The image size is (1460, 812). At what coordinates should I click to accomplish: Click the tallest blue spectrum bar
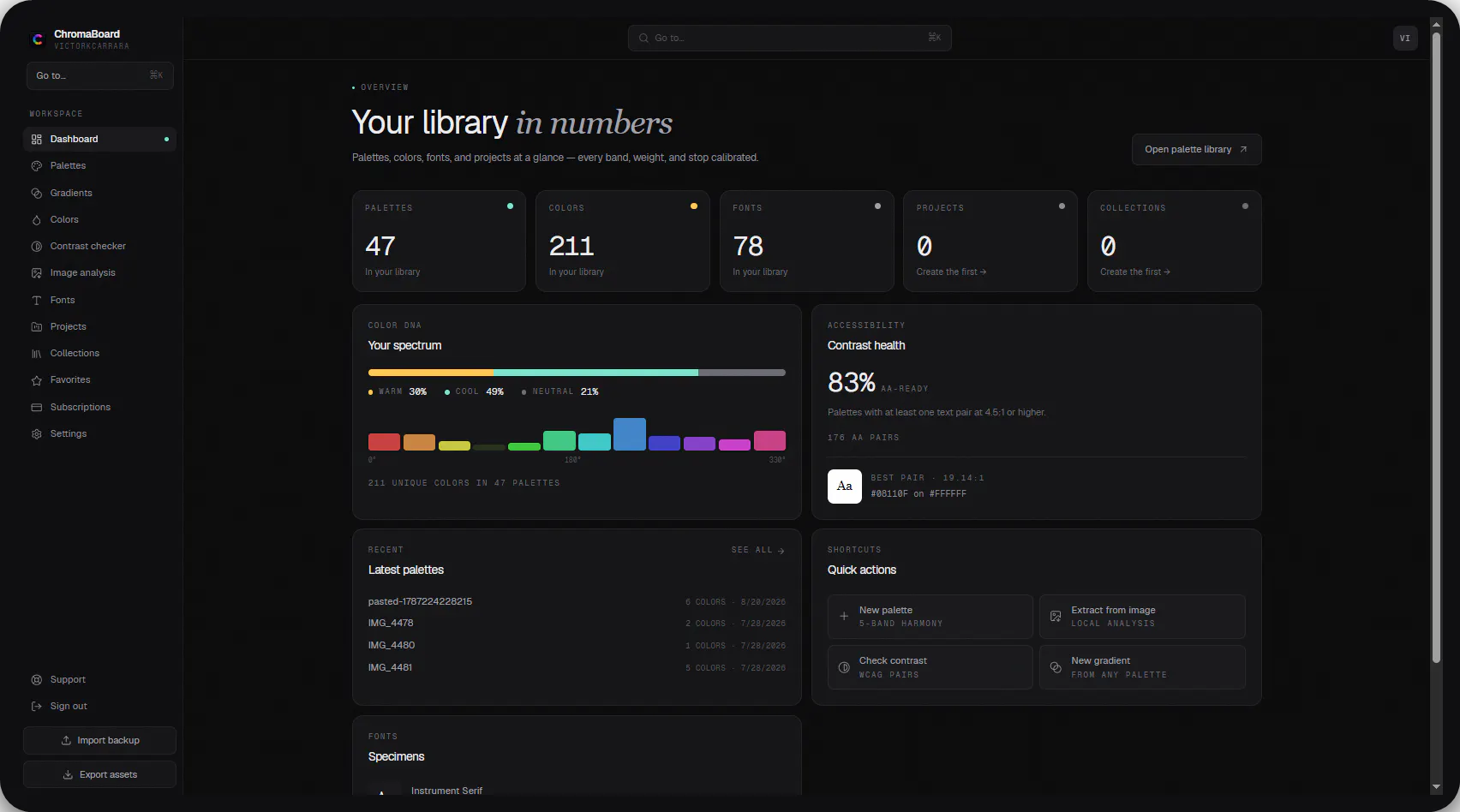pos(630,434)
